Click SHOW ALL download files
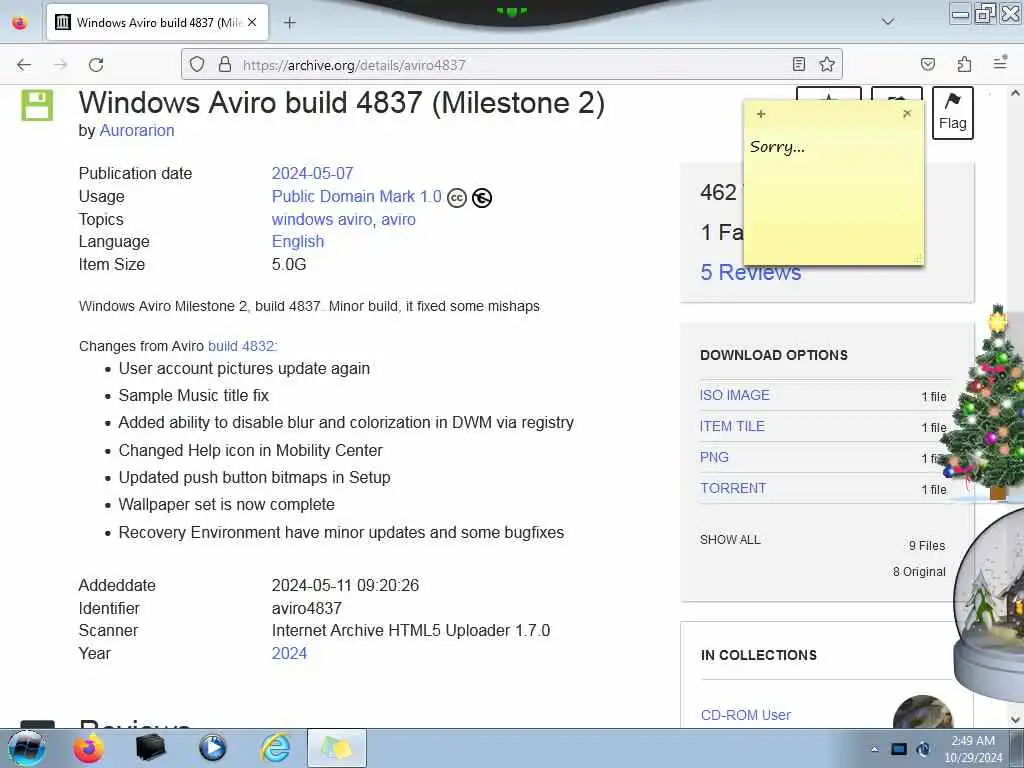Viewport: 1024px width, 768px height. (x=730, y=540)
